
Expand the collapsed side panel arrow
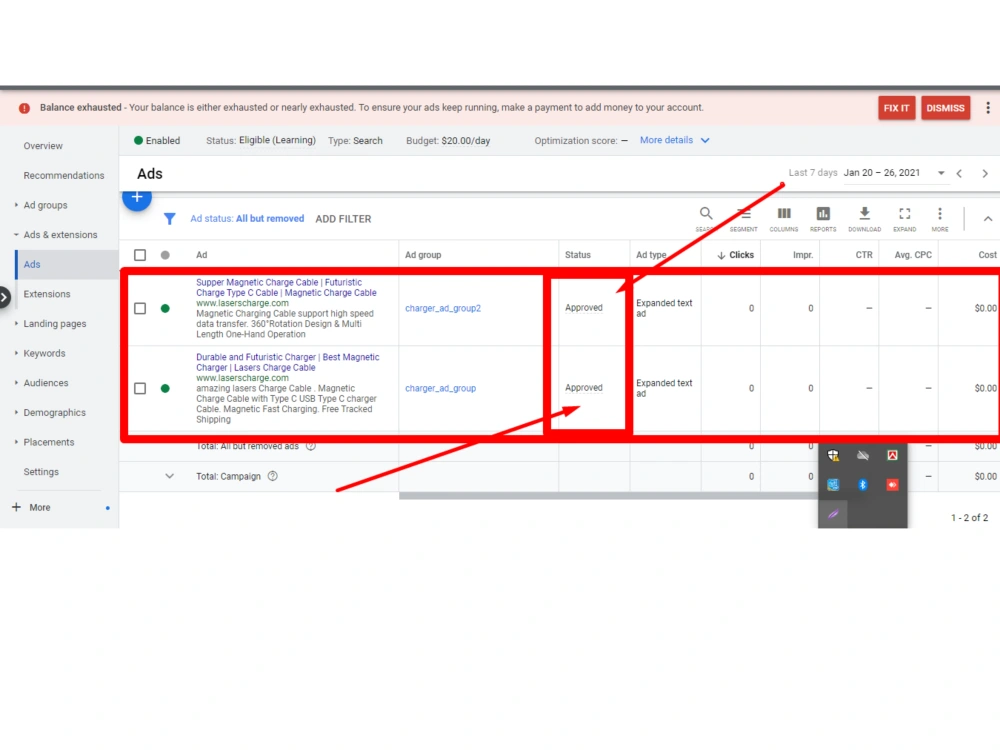click(4, 297)
